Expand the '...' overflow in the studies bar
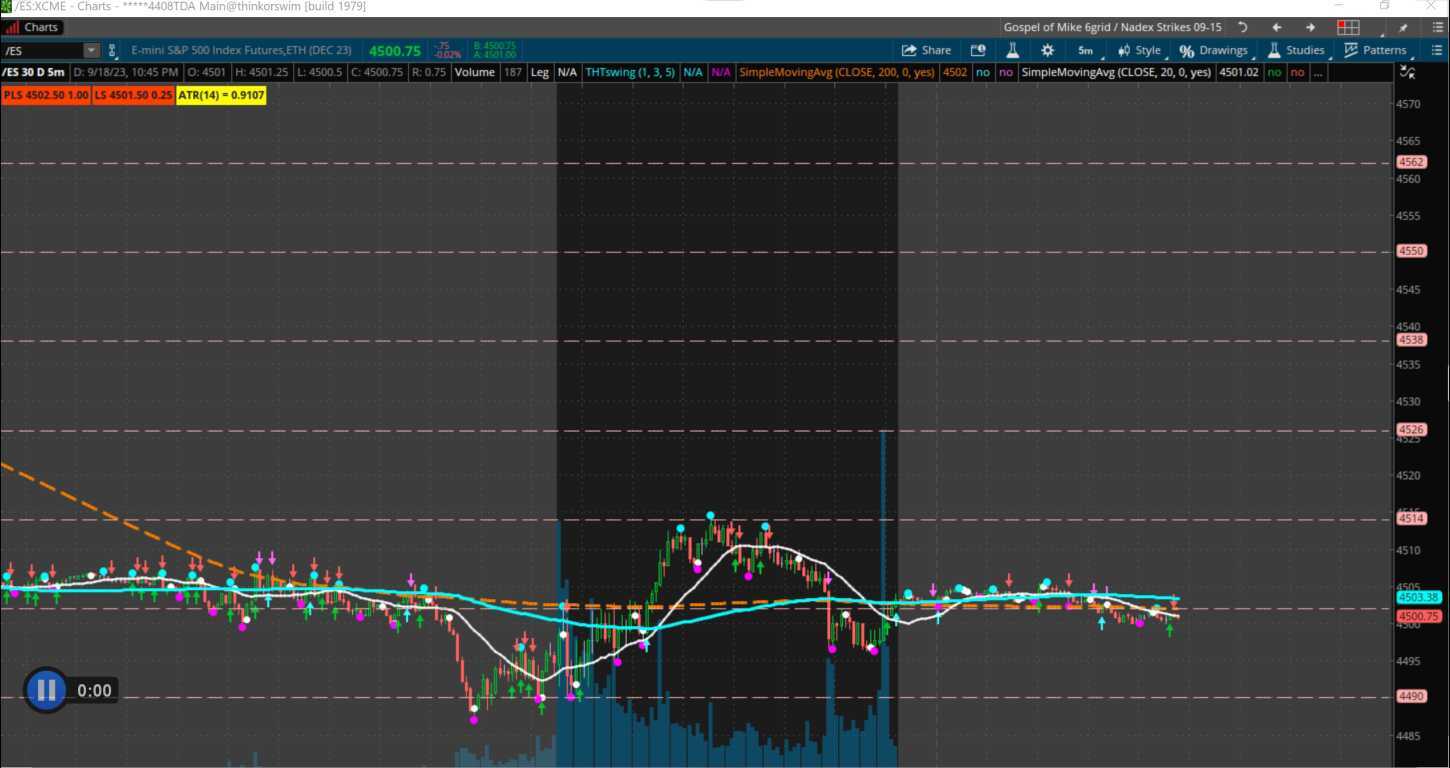The height and width of the screenshot is (768, 1450). [x=1318, y=72]
